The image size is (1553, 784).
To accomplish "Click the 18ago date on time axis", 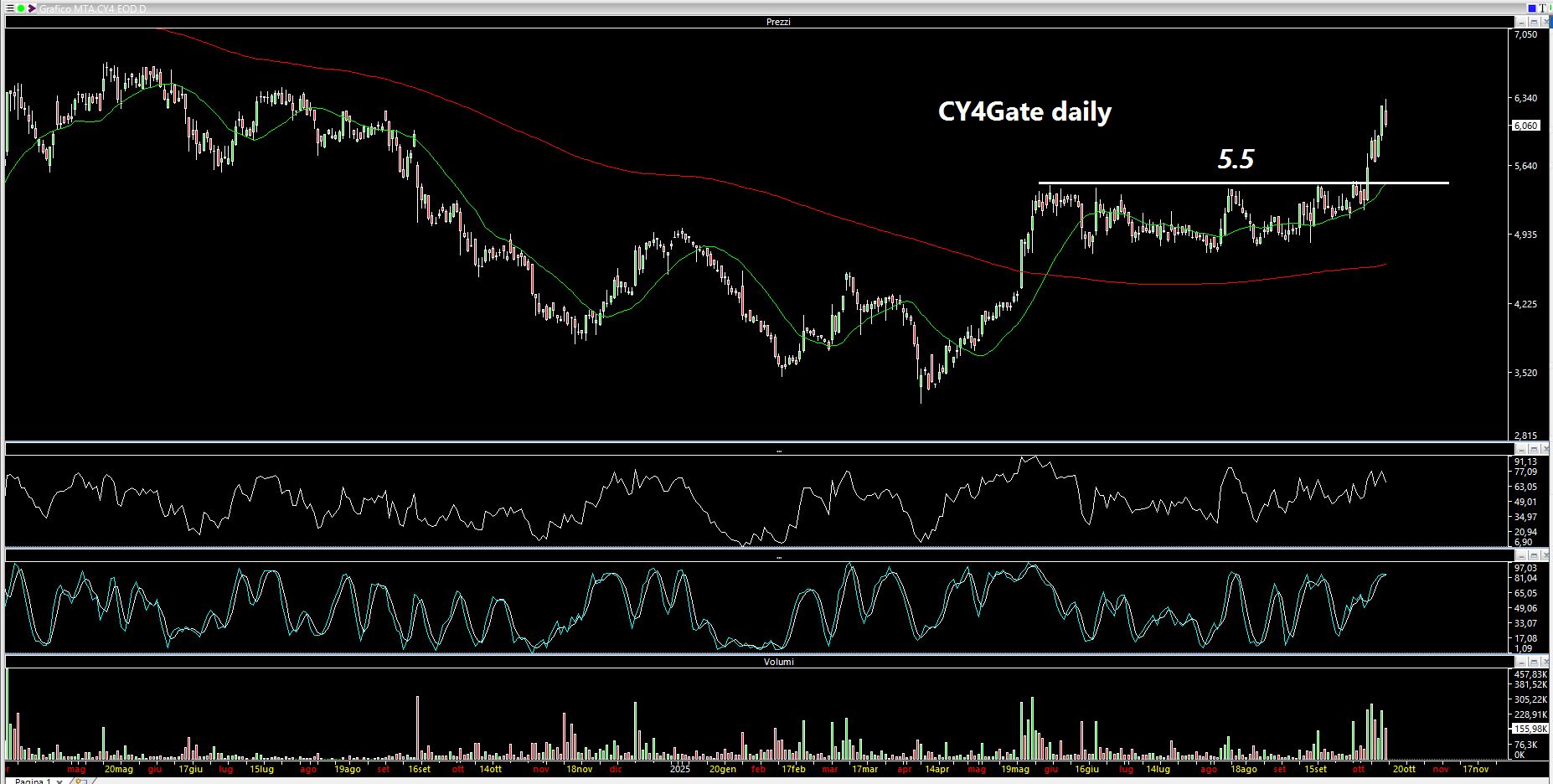I will click(x=1243, y=769).
